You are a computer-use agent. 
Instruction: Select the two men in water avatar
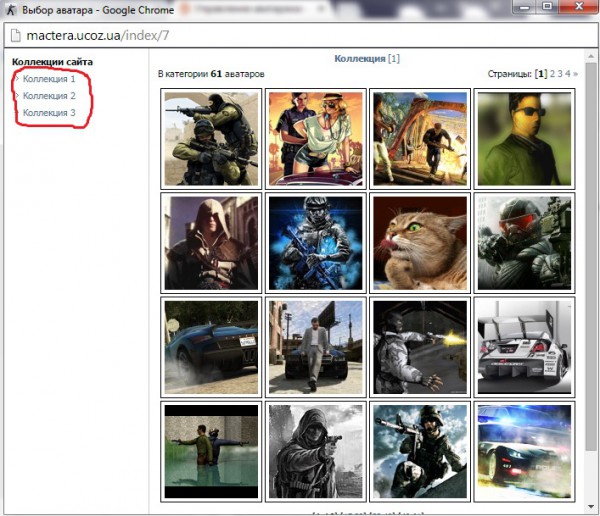click(211, 452)
